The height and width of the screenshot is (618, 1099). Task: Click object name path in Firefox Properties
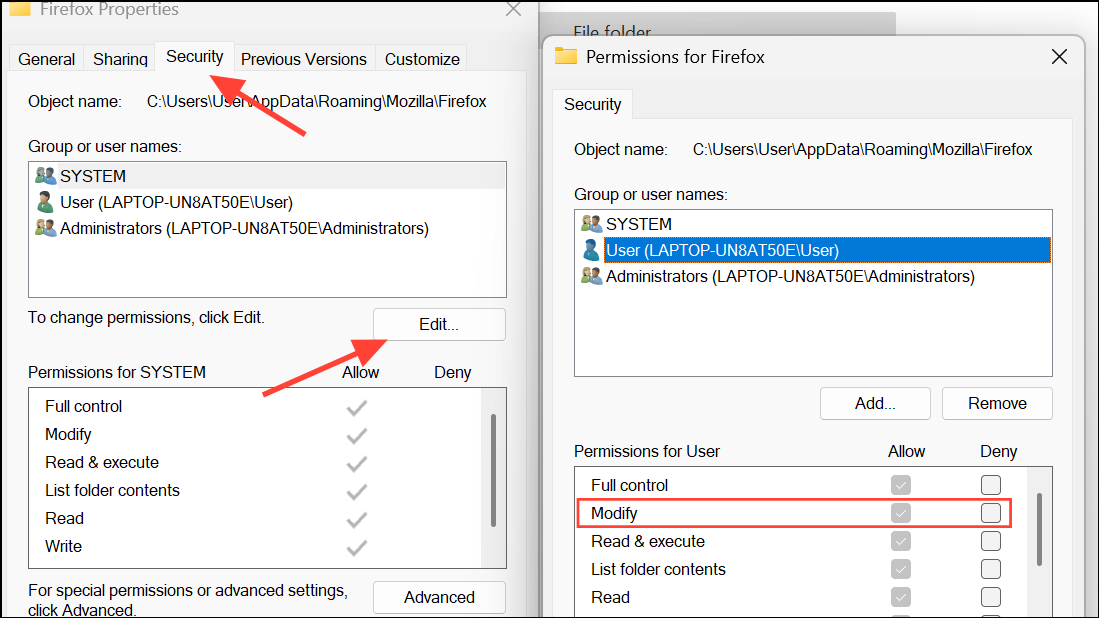click(316, 102)
